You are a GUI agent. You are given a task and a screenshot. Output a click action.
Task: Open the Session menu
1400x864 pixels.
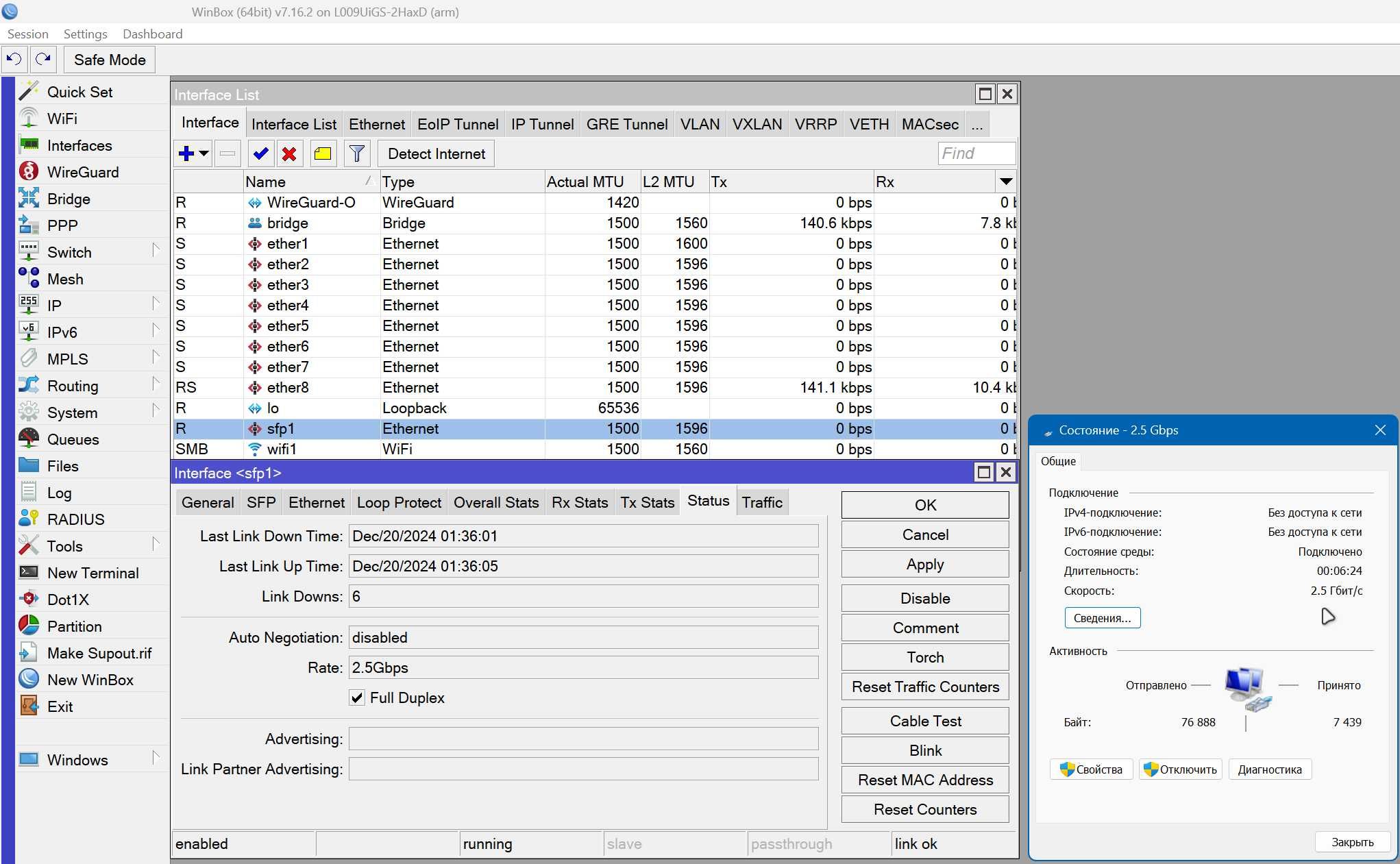coord(27,34)
